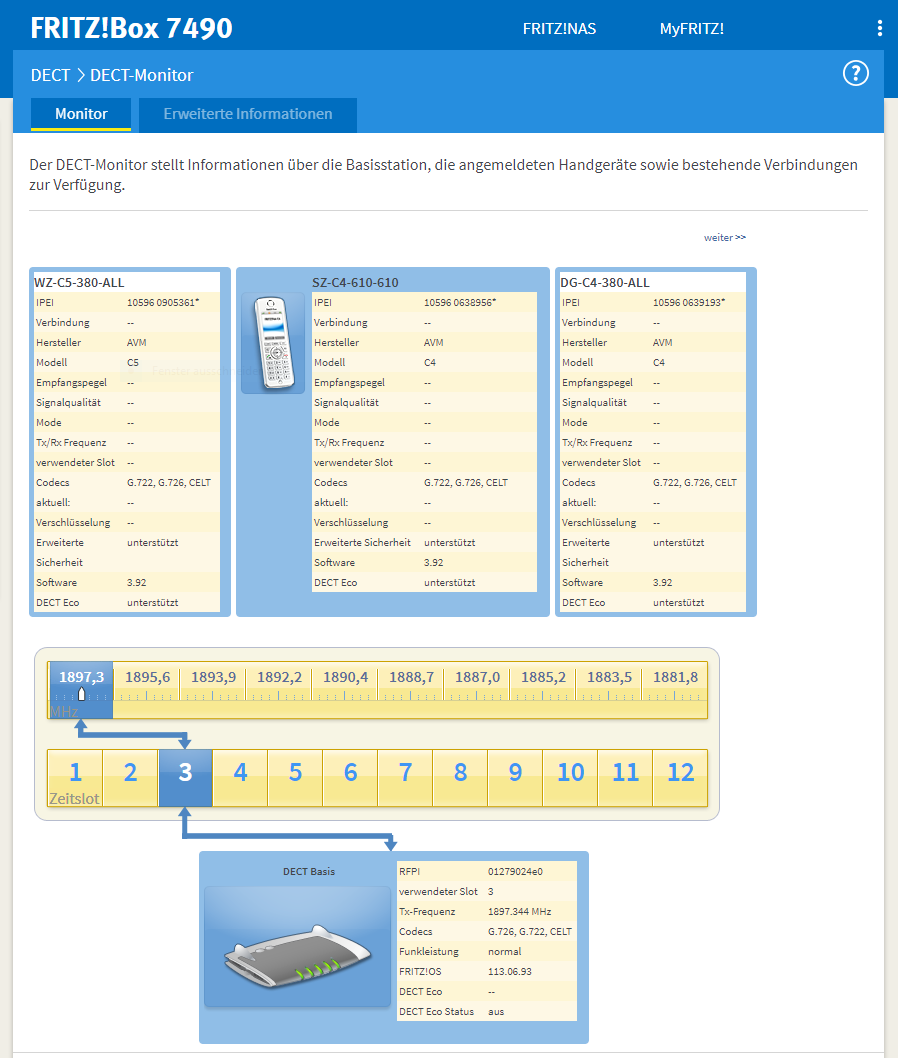Click the DECT breadcrumb link
898x1058 pixels.
[50, 75]
